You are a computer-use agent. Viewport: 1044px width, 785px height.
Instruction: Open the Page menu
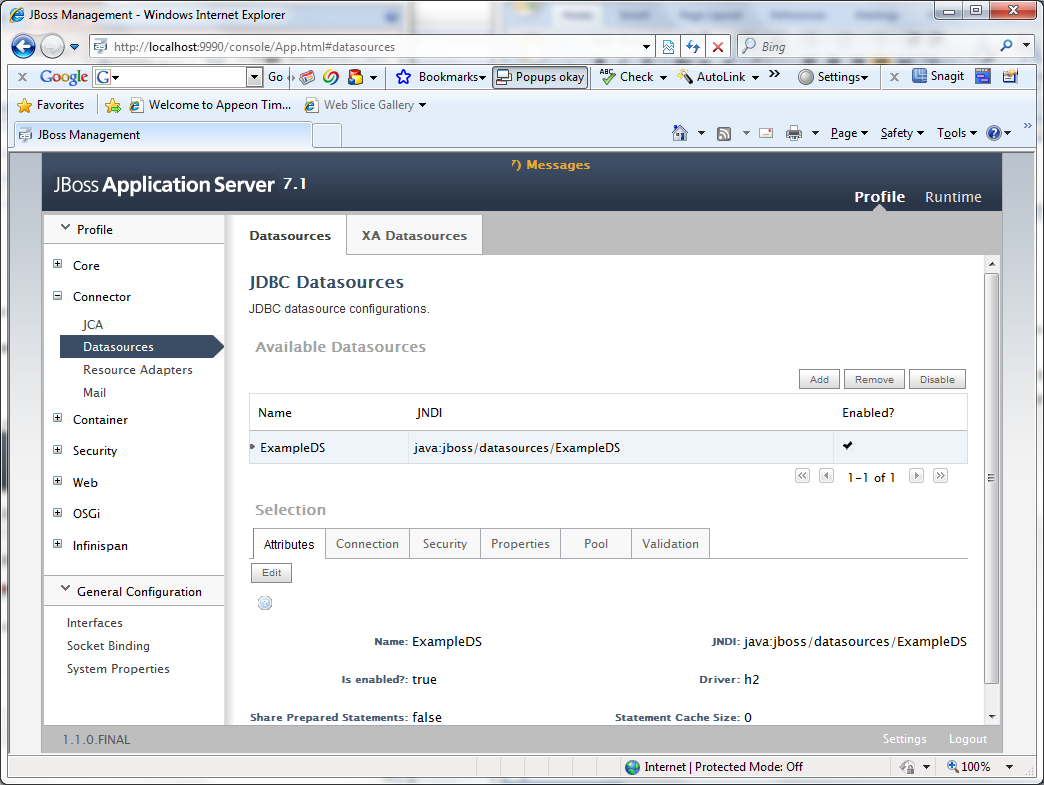pos(849,133)
